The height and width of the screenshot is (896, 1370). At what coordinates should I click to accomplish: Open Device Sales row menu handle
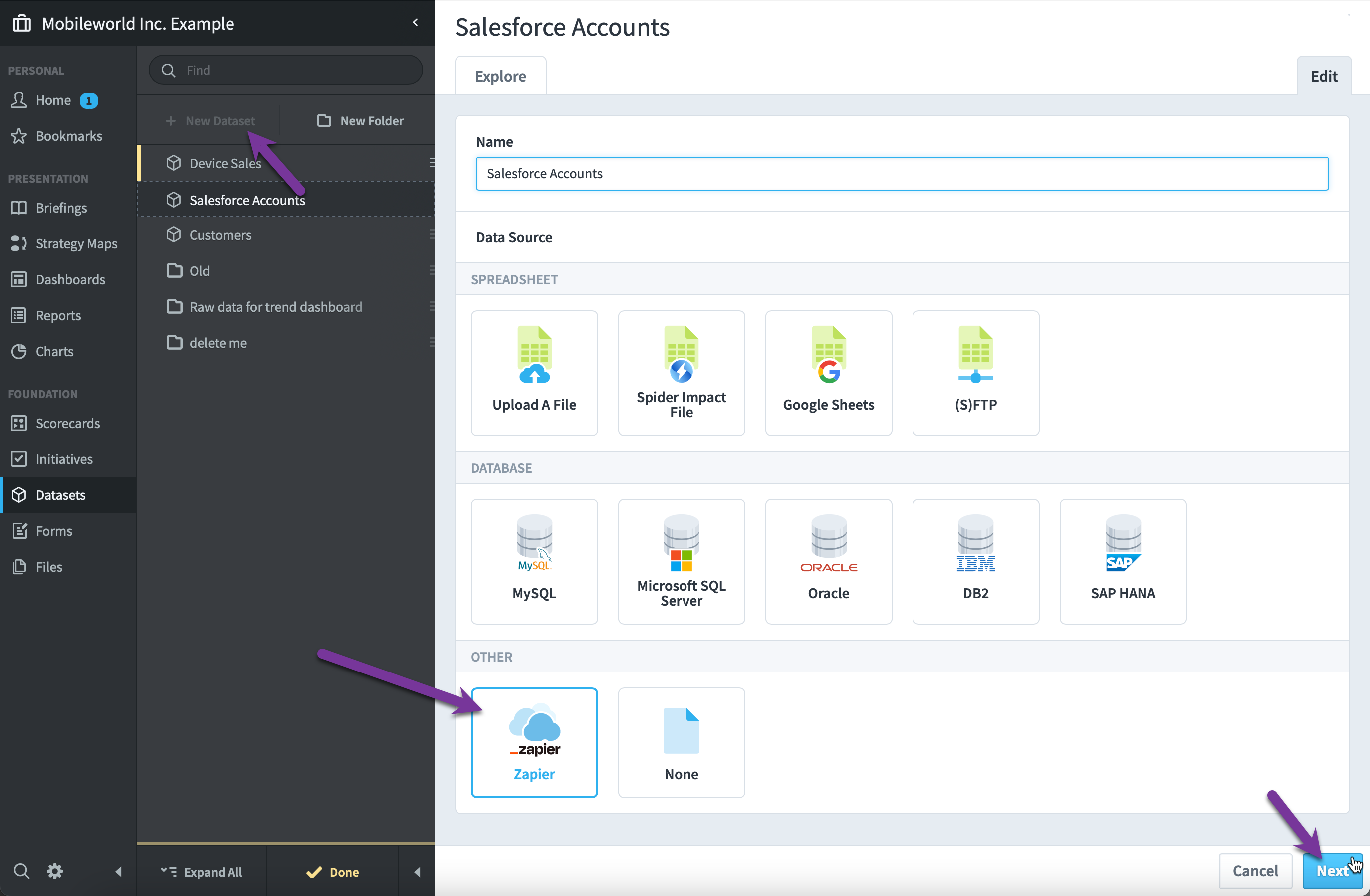pyautogui.click(x=432, y=163)
